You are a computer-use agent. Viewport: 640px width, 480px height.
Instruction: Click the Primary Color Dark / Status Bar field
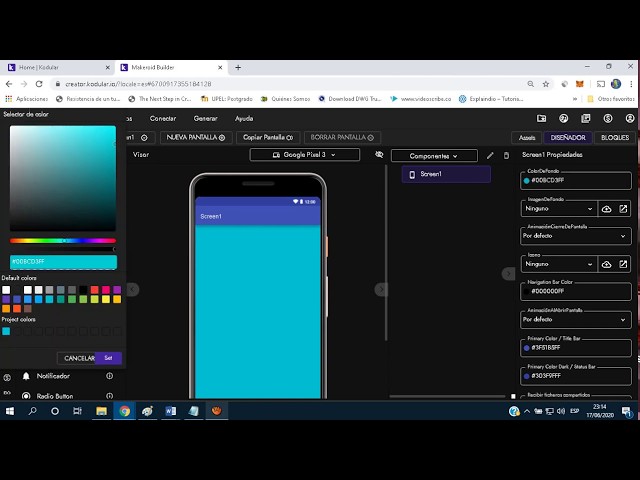click(x=576, y=376)
